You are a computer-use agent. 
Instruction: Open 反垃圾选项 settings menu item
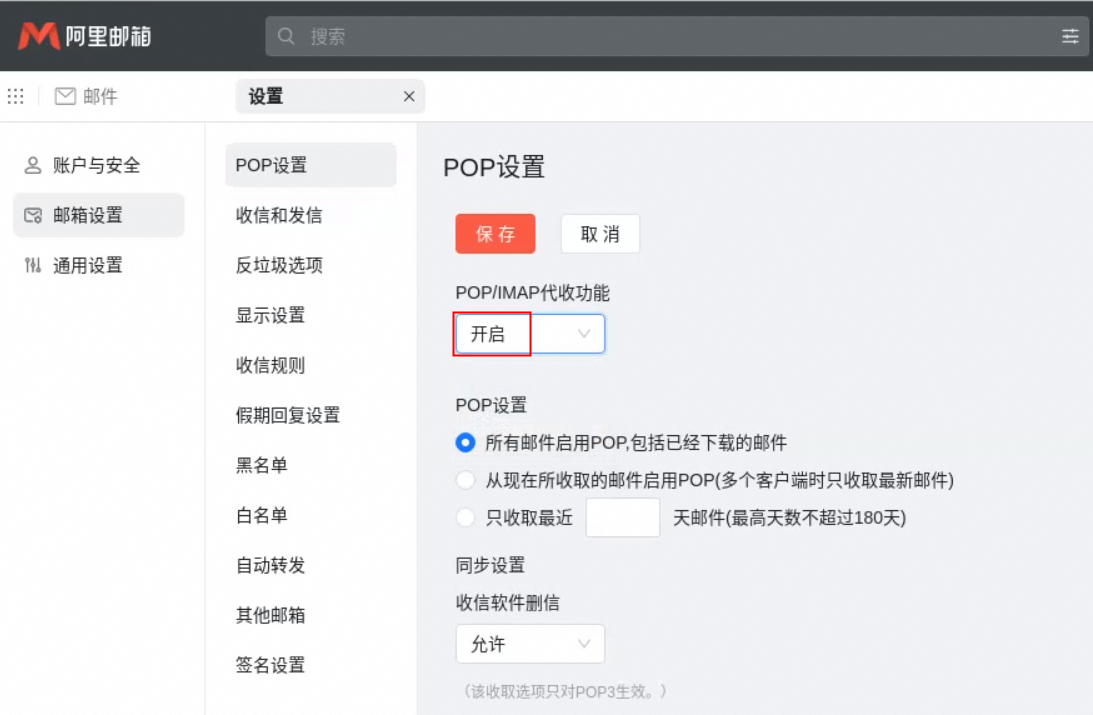[279, 266]
